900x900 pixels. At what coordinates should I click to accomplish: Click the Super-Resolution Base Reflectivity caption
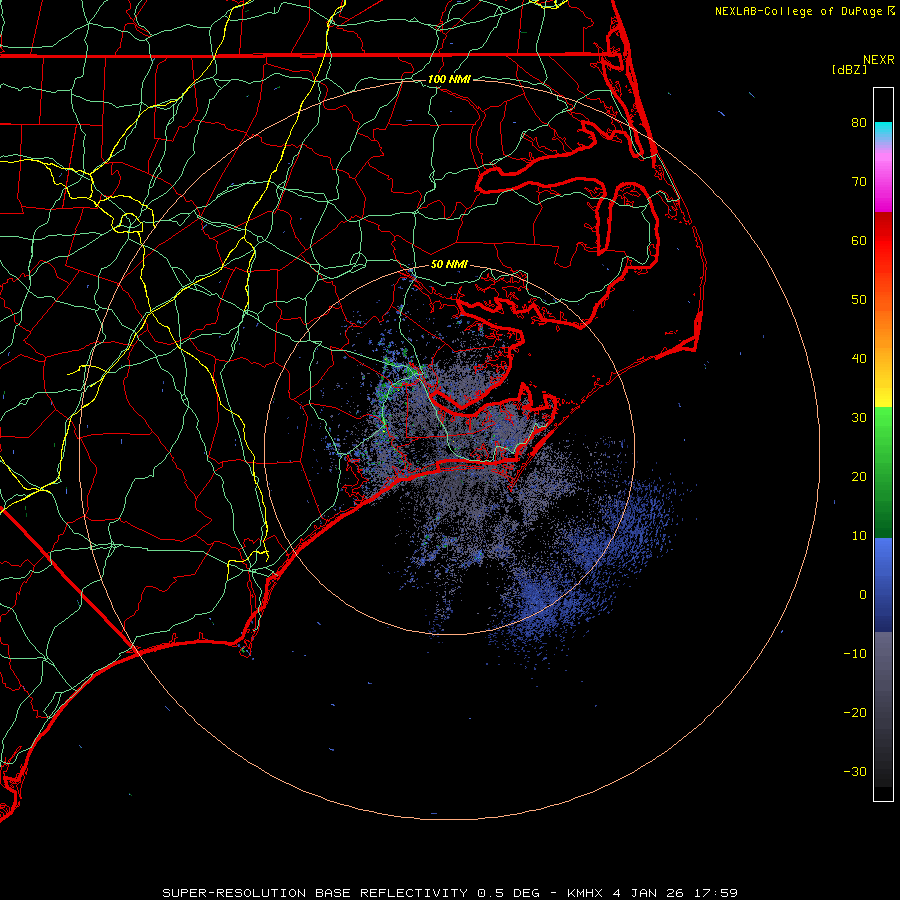tap(314, 893)
